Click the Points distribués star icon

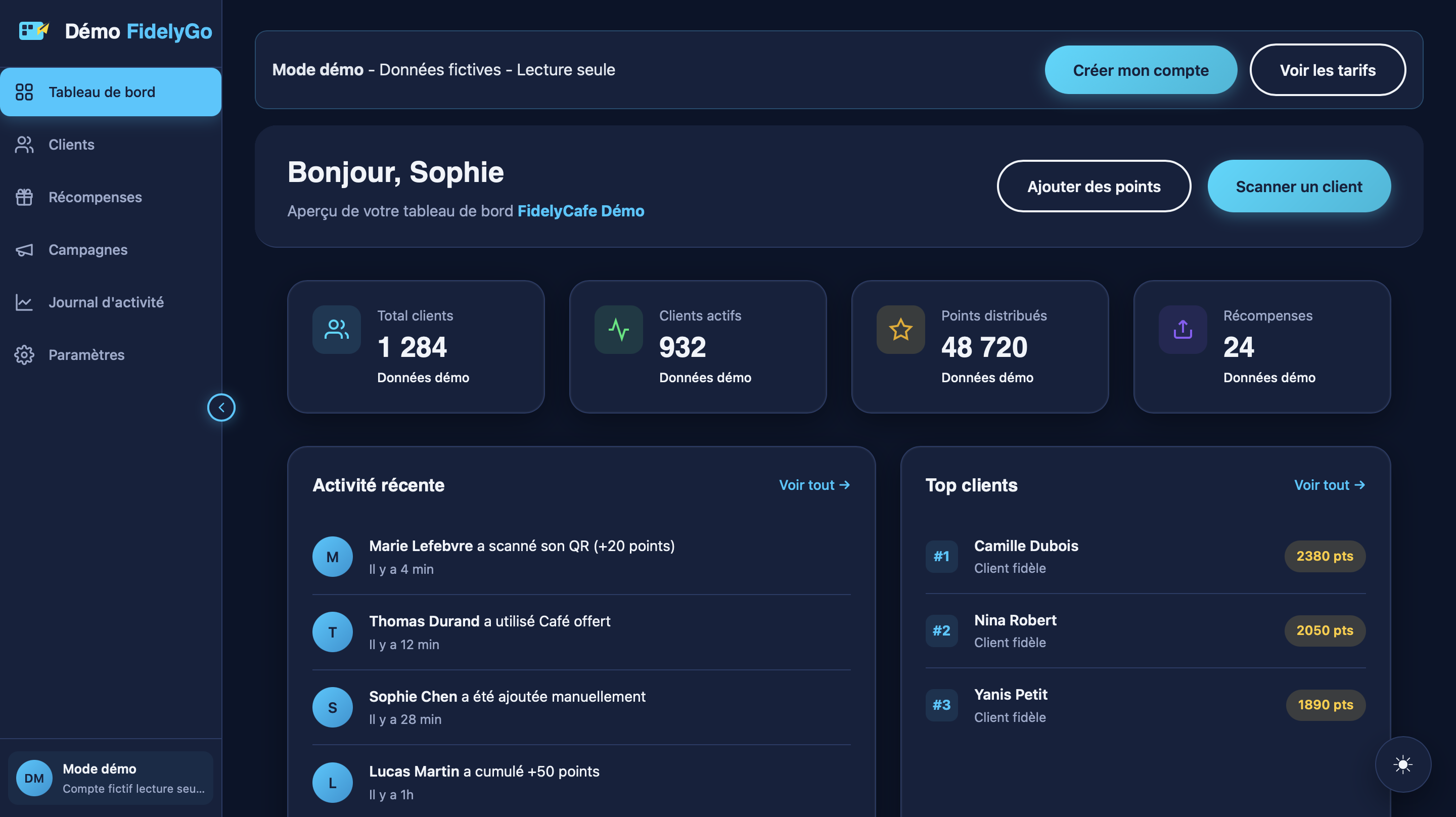tap(901, 330)
